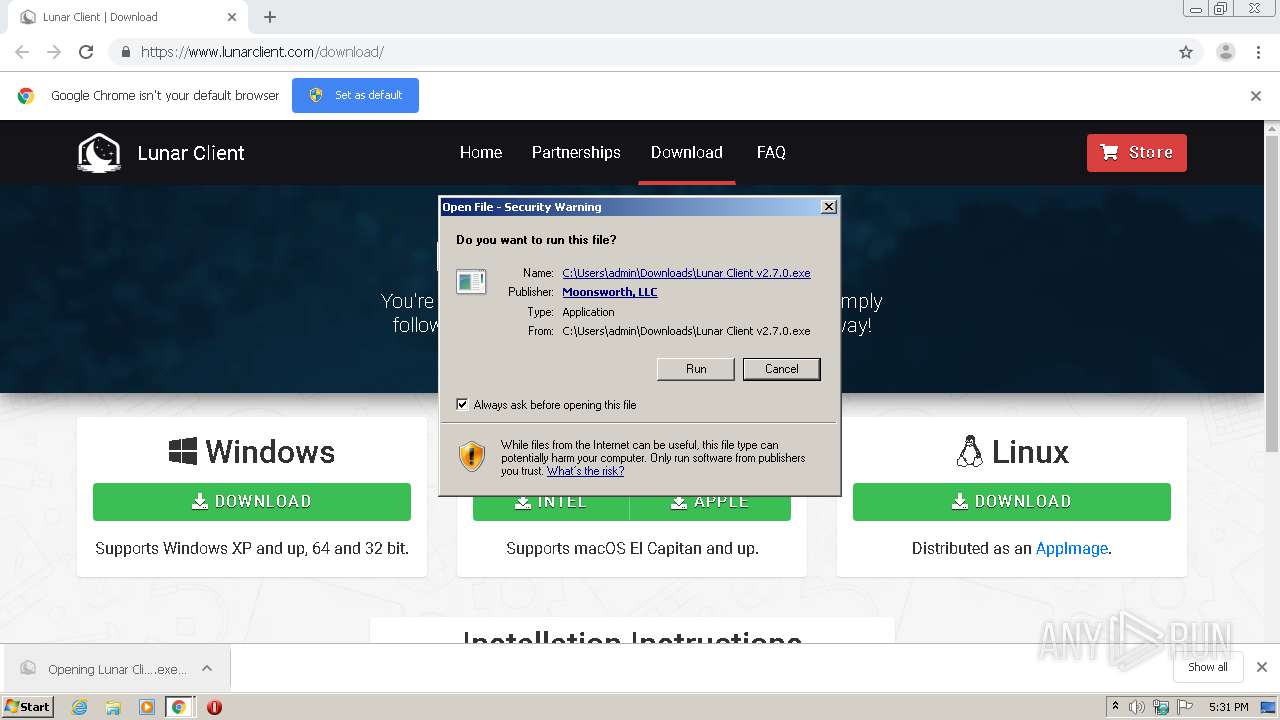Image resolution: width=1280 pixels, height=720 pixels.
Task: Open the AppImage link
Action: [x=1071, y=548]
